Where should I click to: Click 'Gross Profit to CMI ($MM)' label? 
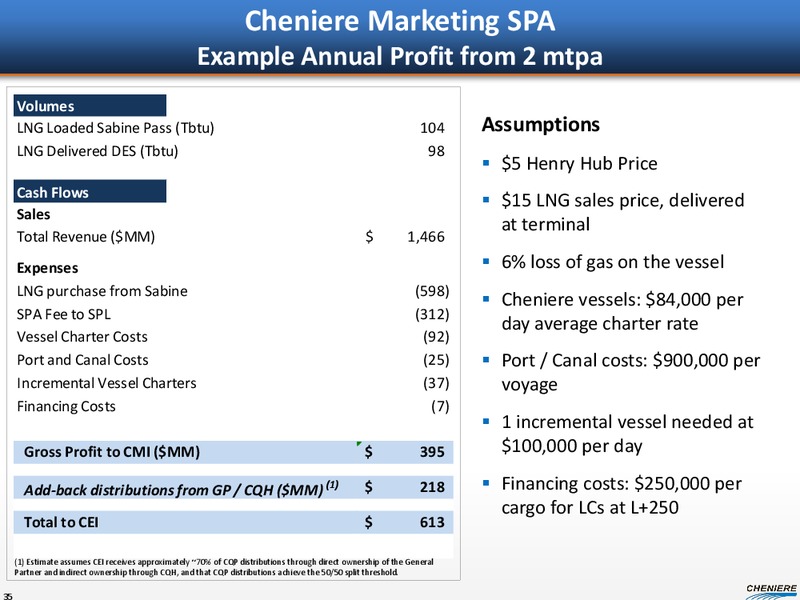112,452
